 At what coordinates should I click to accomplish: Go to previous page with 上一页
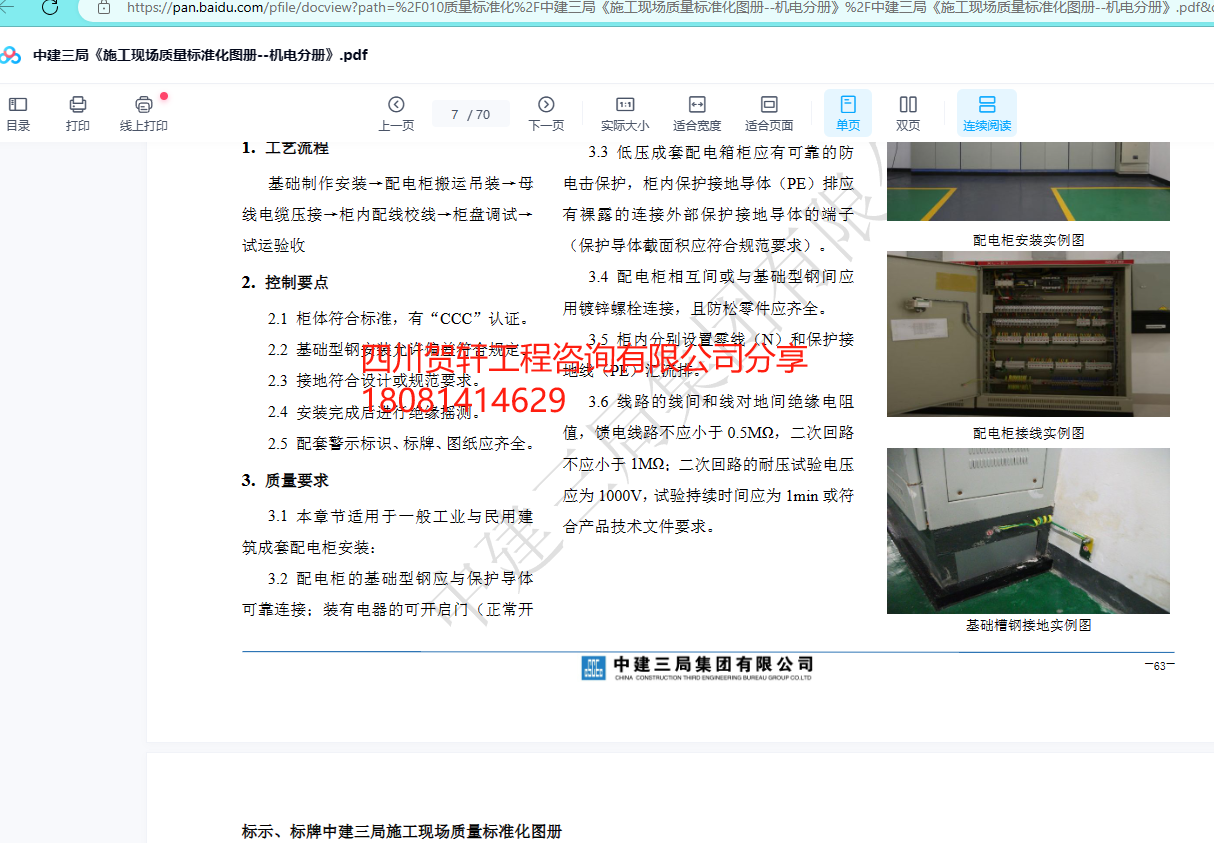coord(396,113)
